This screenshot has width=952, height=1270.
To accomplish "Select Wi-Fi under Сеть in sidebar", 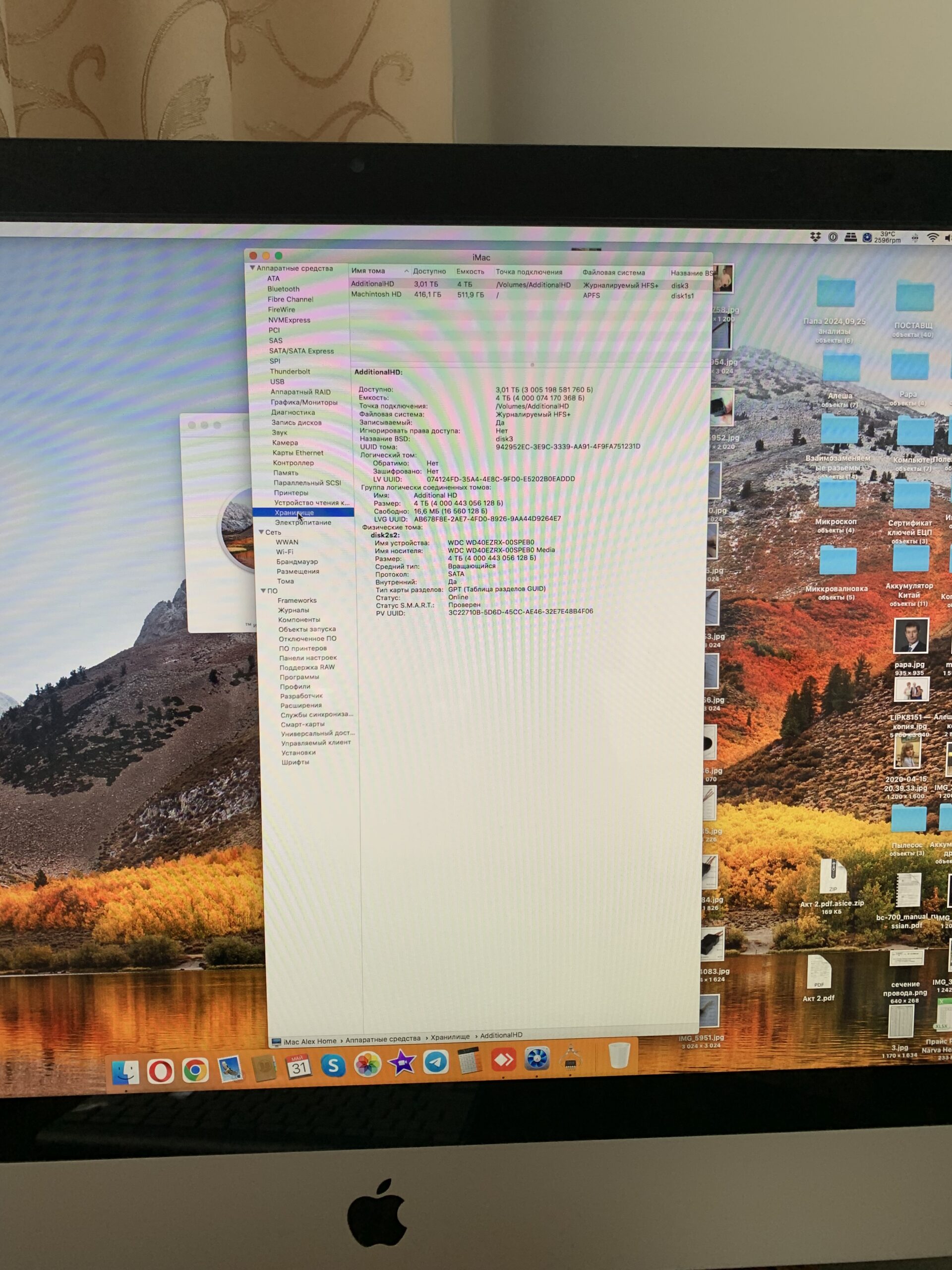I will coord(285,552).
